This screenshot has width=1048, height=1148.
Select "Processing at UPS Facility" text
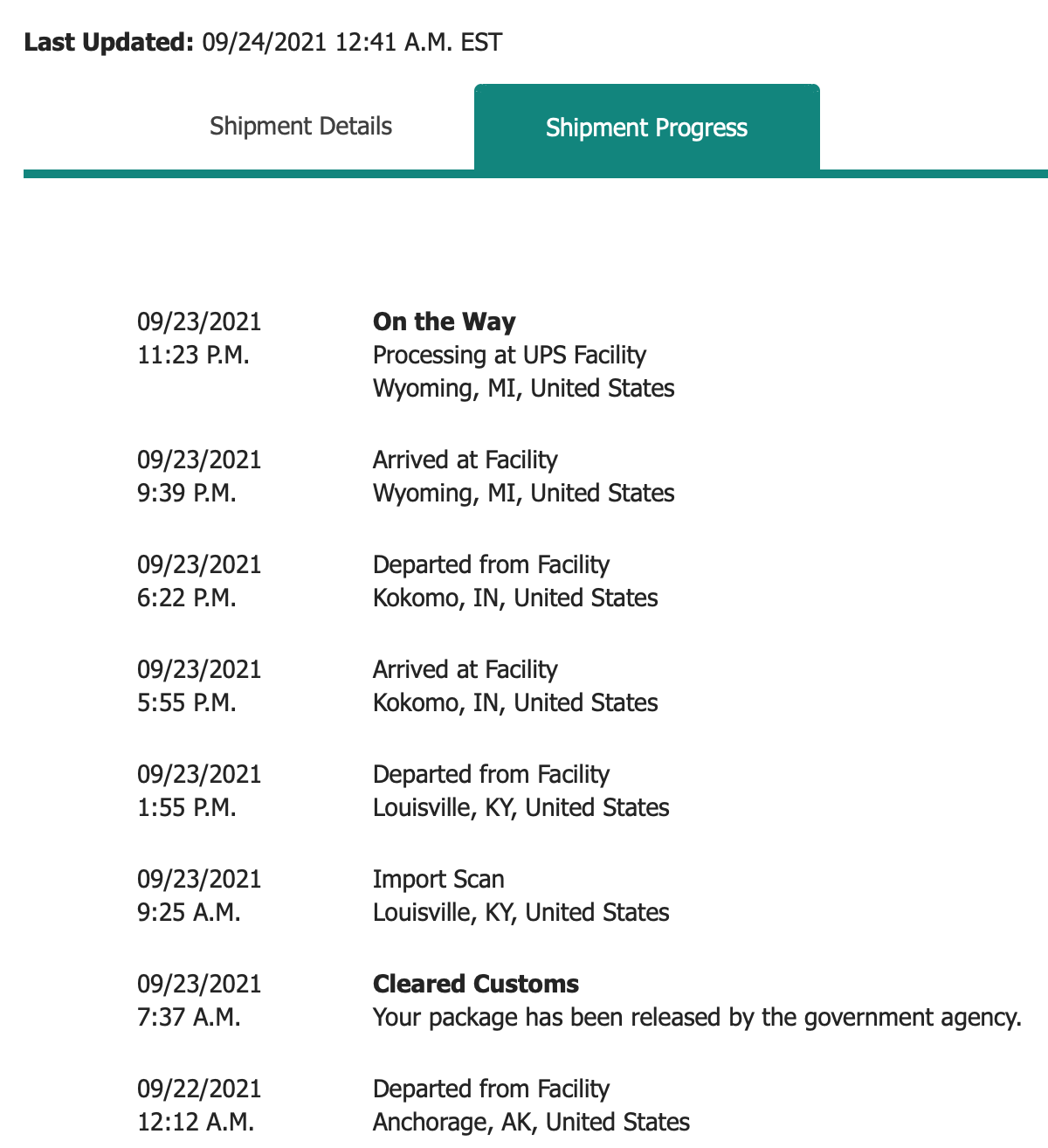[509, 355]
